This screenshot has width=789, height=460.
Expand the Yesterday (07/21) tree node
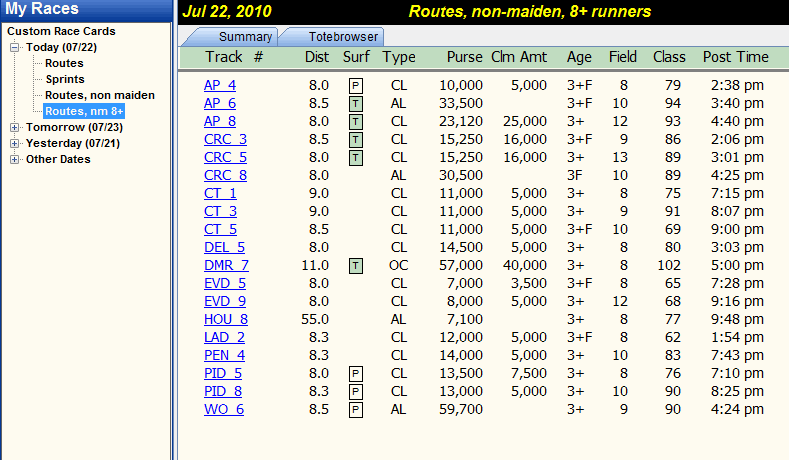point(15,143)
